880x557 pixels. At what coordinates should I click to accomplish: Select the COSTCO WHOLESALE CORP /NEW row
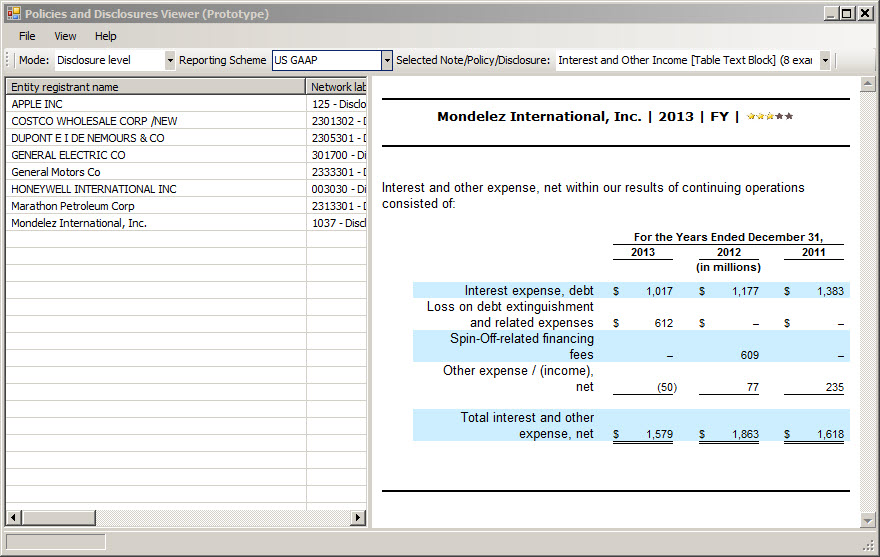(156, 121)
